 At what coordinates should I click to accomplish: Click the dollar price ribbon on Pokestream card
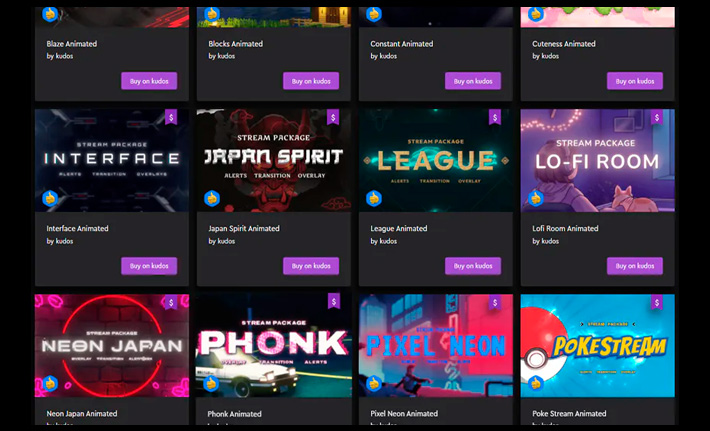coord(657,302)
